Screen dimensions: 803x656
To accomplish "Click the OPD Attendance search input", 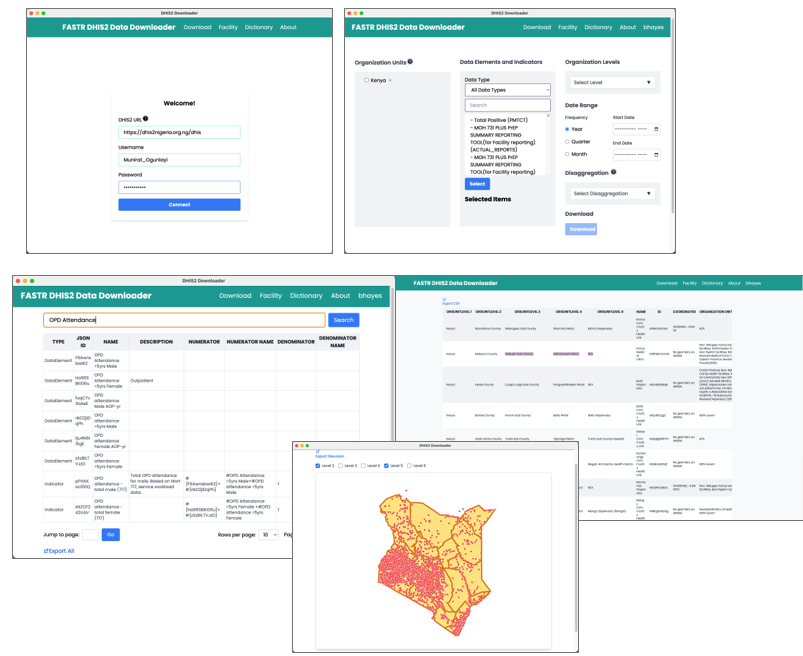I will point(184,320).
